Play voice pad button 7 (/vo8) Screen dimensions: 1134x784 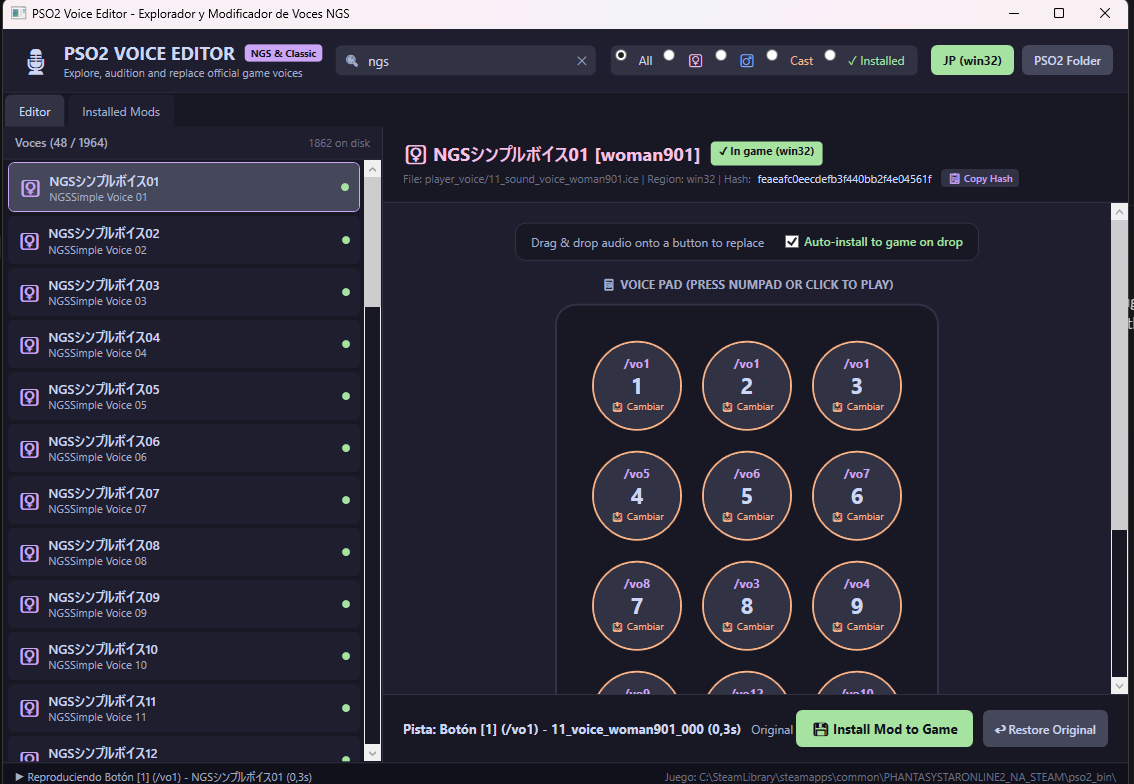(637, 605)
